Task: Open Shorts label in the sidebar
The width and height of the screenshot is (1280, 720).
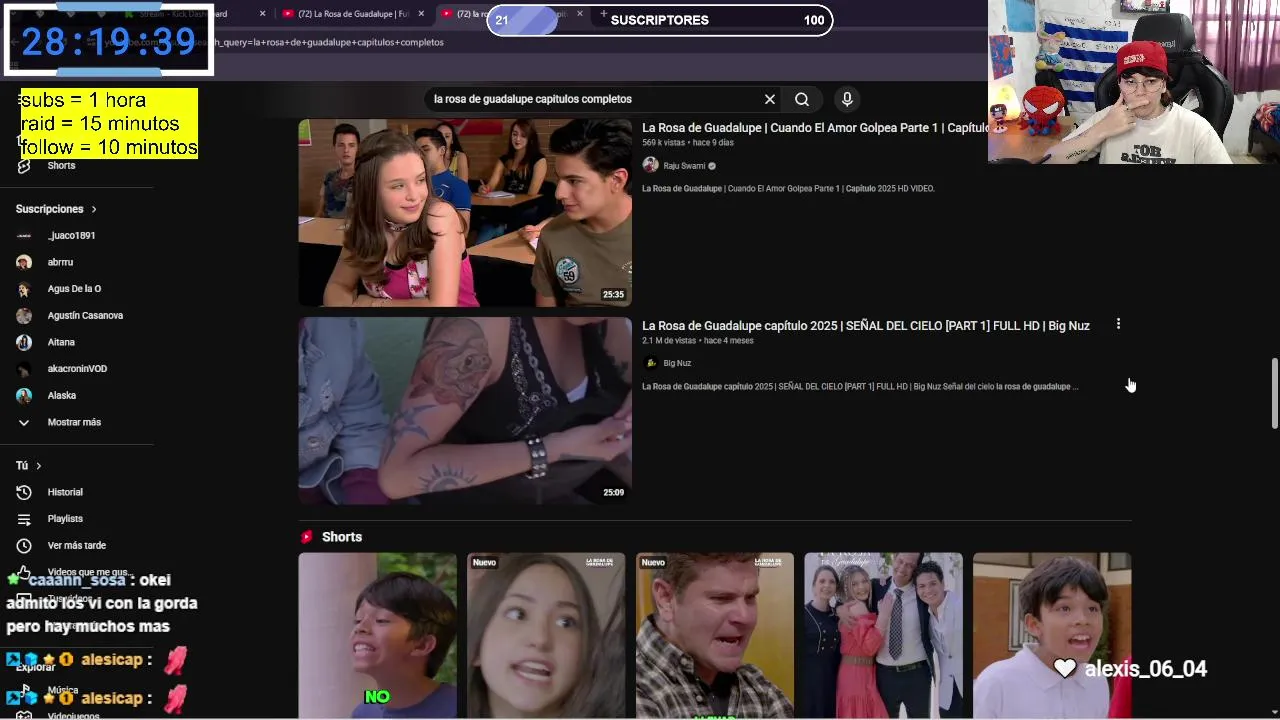Action: (x=61, y=165)
